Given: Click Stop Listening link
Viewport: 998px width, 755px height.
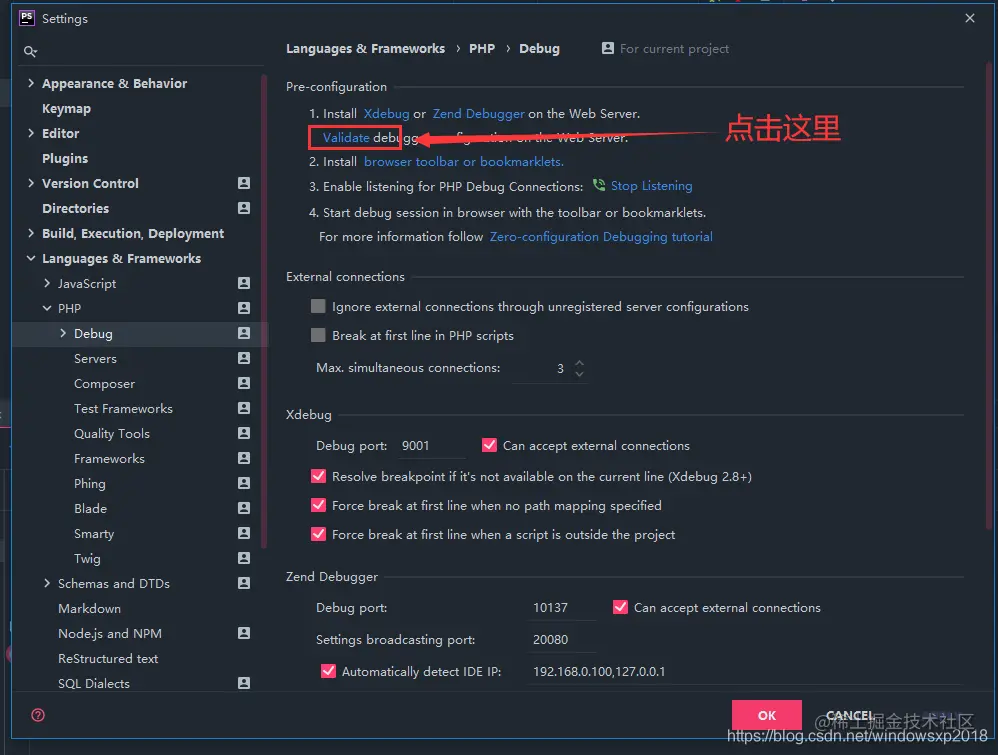Looking at the screenshot, I should (652, 186).
